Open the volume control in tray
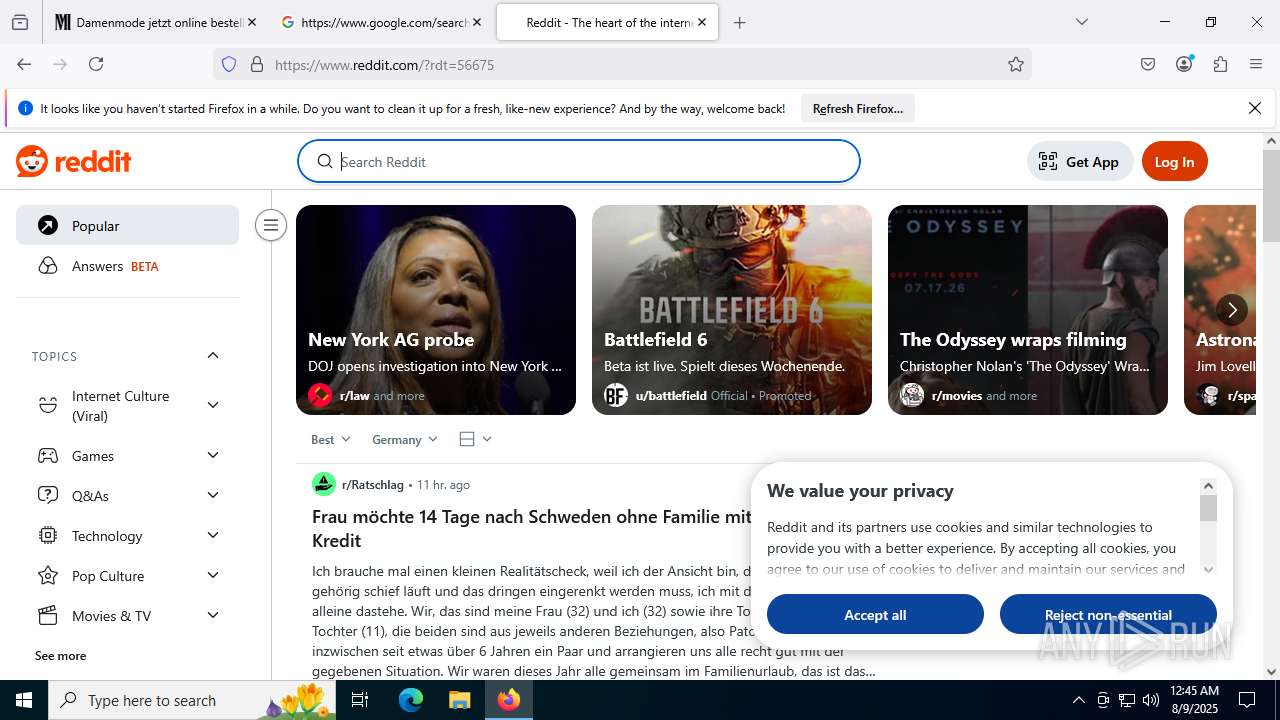This screenshot has height=720, width=1280. tap(1151, 700)
